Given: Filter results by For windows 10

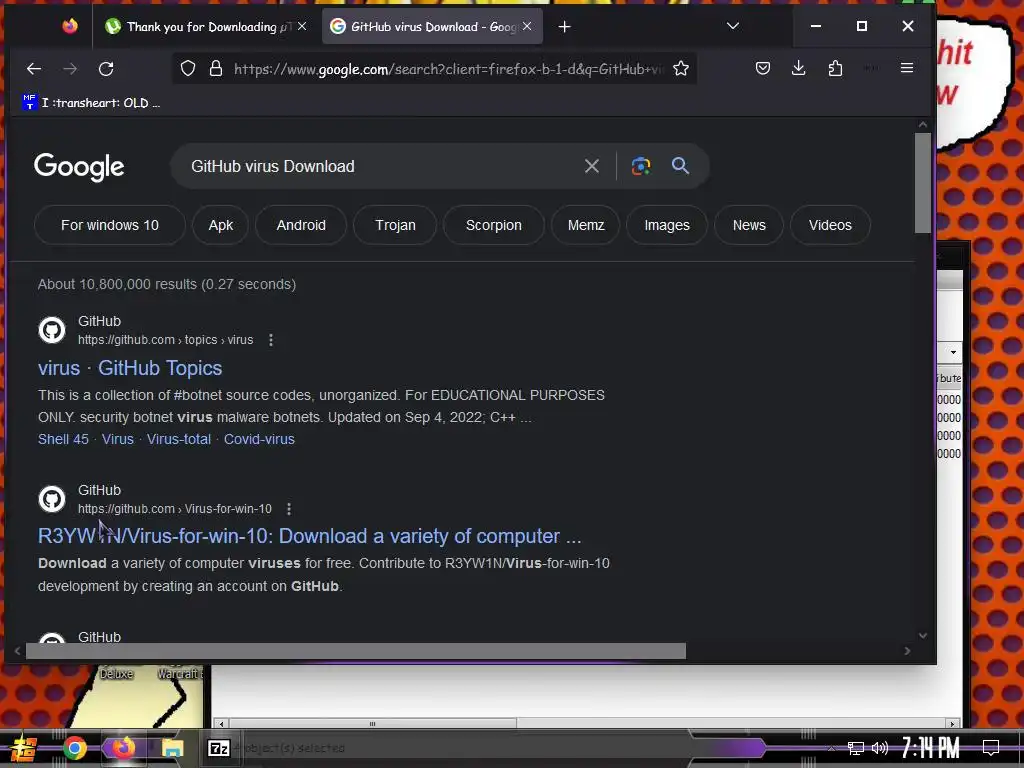Looking at the screenshot, I should point(110,225).
